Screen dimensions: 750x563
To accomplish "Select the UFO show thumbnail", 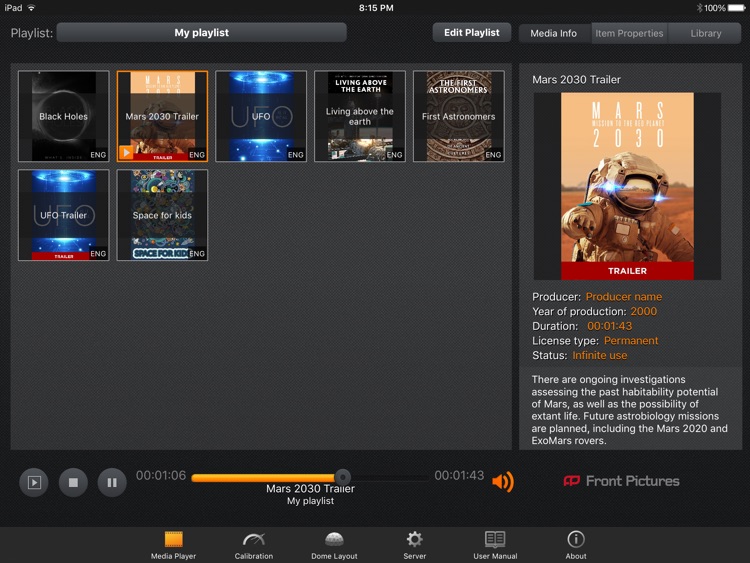I will pos(261,116).
